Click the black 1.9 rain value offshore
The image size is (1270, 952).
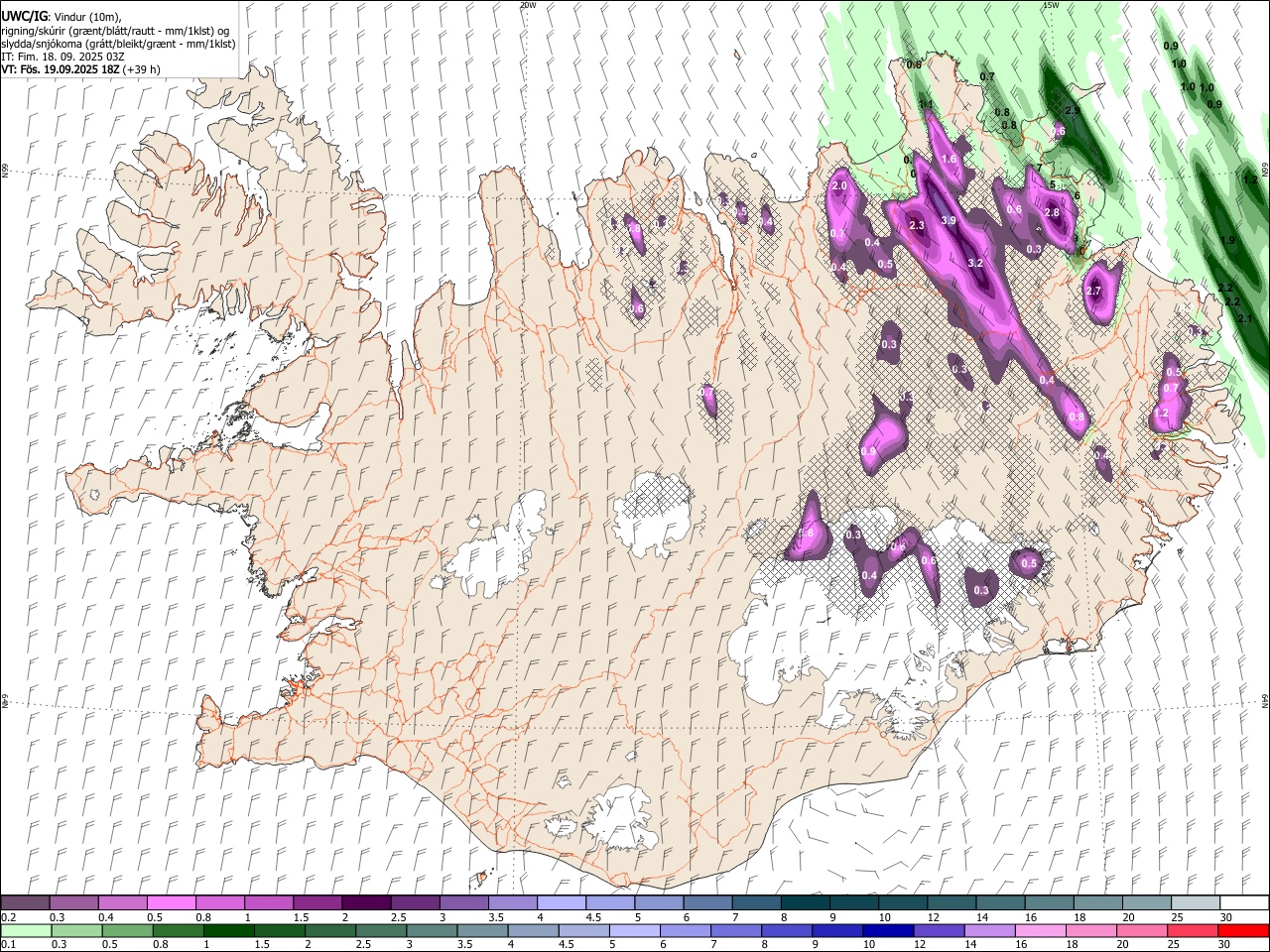coord(1227,240)
